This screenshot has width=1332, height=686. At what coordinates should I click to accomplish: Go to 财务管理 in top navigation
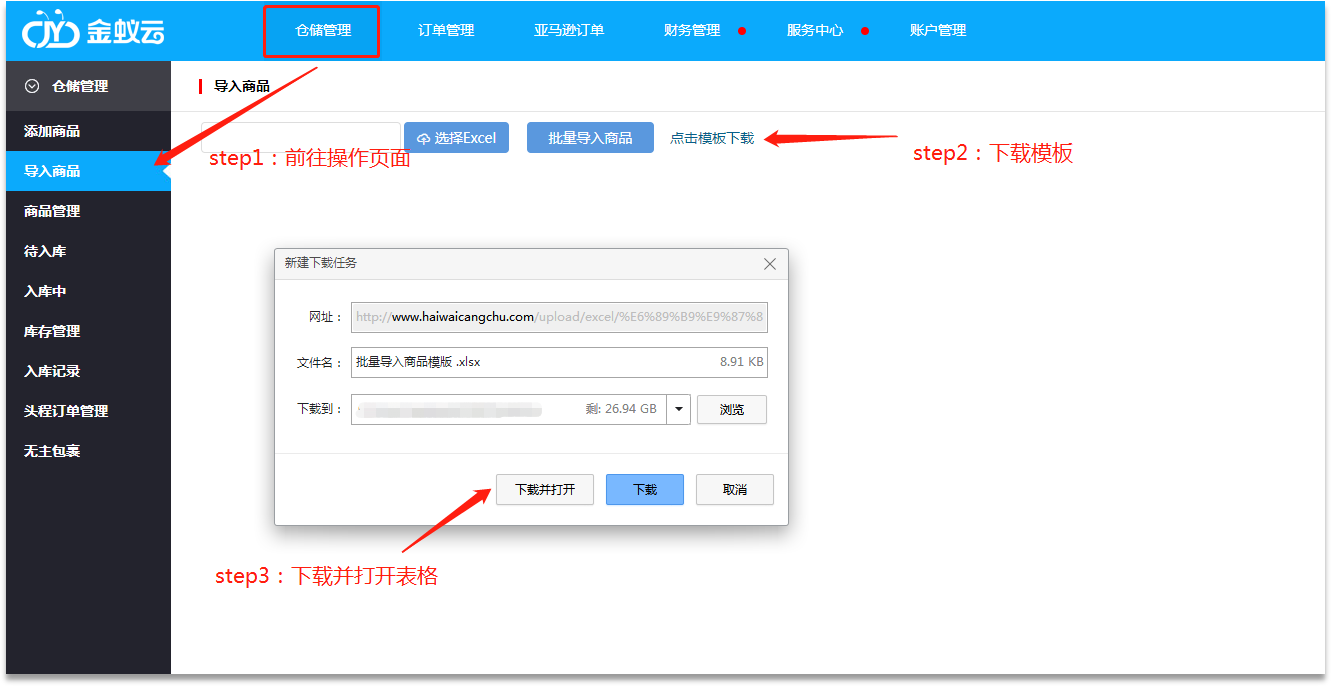point(692,30)
